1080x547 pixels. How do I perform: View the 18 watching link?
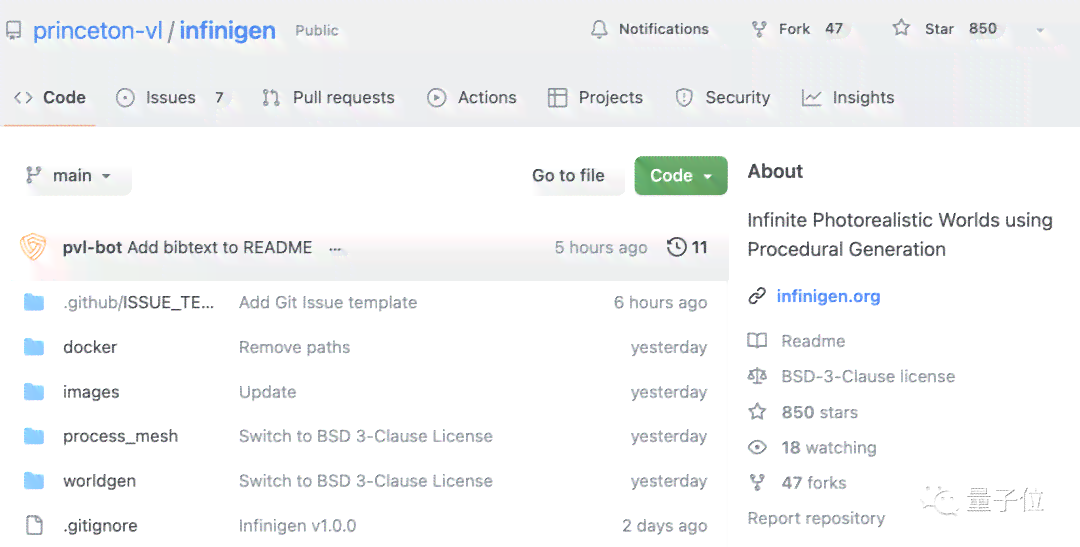(829, 448)
